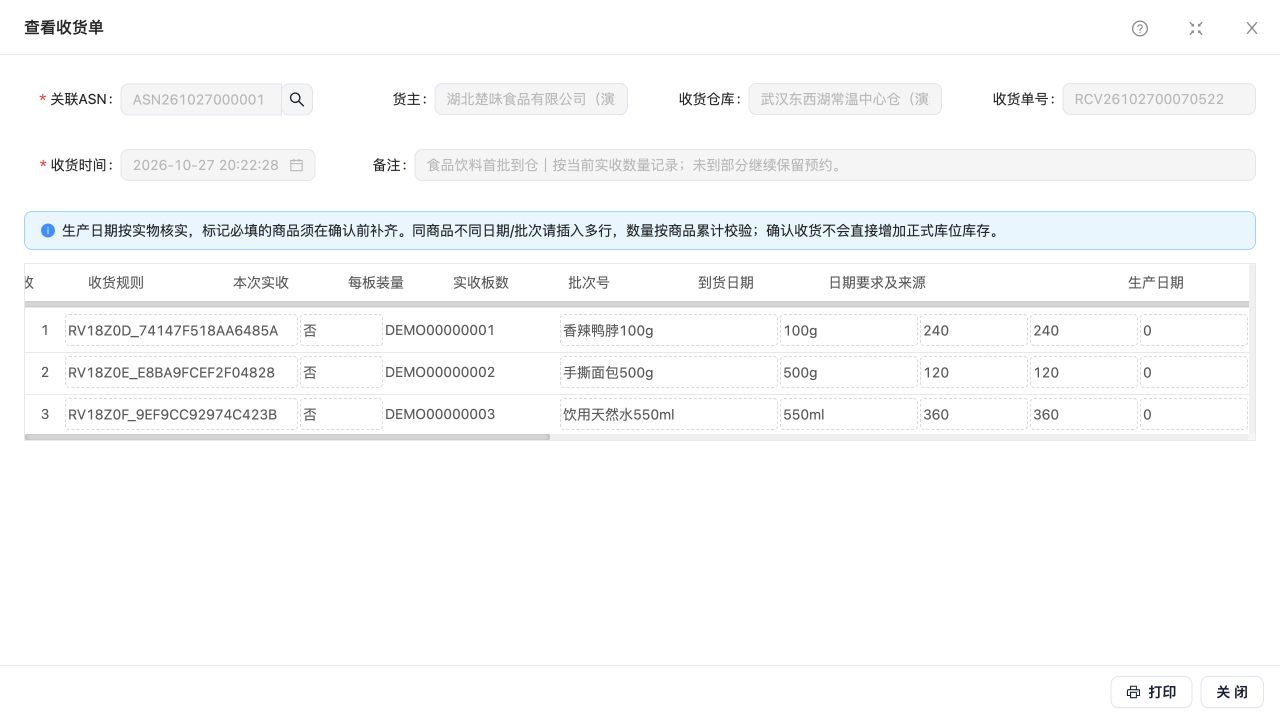1280x720 pixels.
Task: Open the calendar icon in 收货时间
Action: (297, 165)
